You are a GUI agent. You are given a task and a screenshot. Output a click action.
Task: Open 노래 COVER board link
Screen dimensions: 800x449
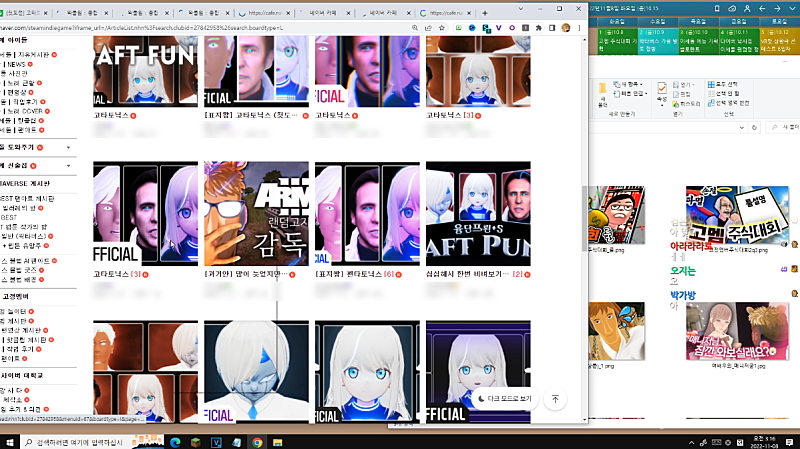click(24, 111)
